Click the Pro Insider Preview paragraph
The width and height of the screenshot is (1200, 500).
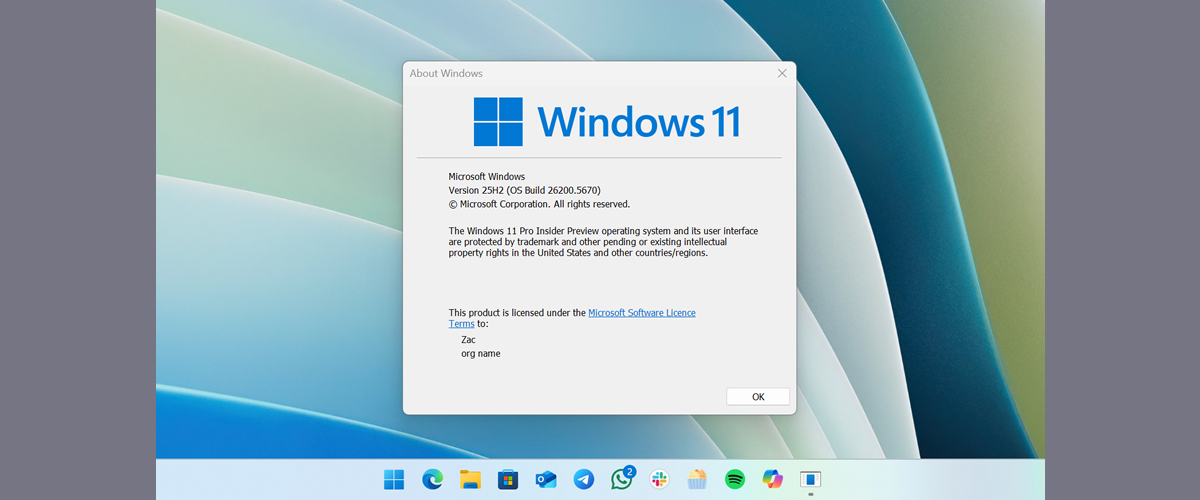pyautogui.click(x=603, y=242)
